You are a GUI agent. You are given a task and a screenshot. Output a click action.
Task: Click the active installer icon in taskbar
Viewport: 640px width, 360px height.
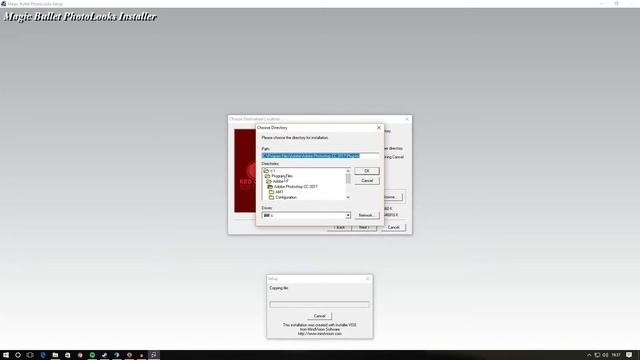(x=154, y=355)
